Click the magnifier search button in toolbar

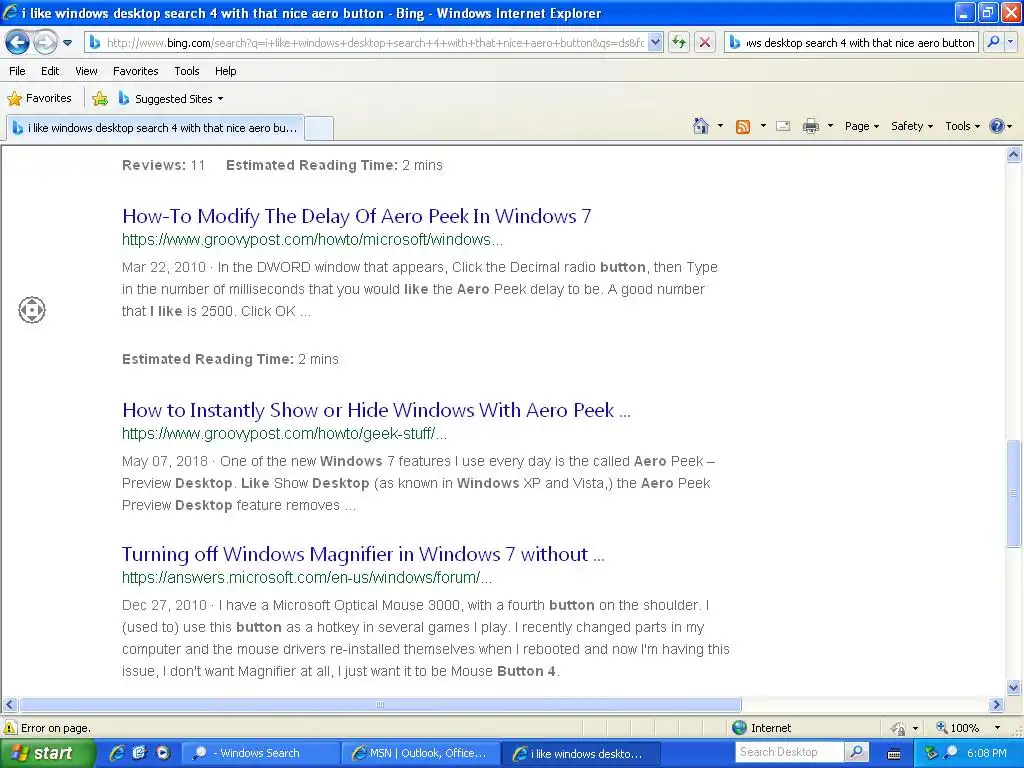[993, 42]
